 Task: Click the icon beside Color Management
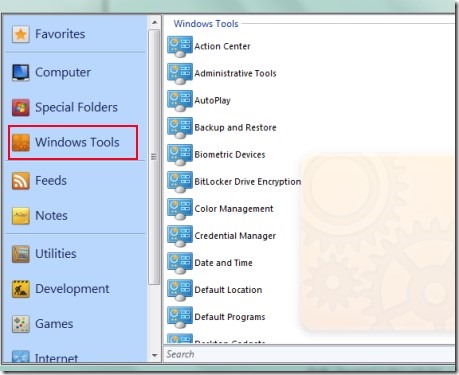(180, 209)
